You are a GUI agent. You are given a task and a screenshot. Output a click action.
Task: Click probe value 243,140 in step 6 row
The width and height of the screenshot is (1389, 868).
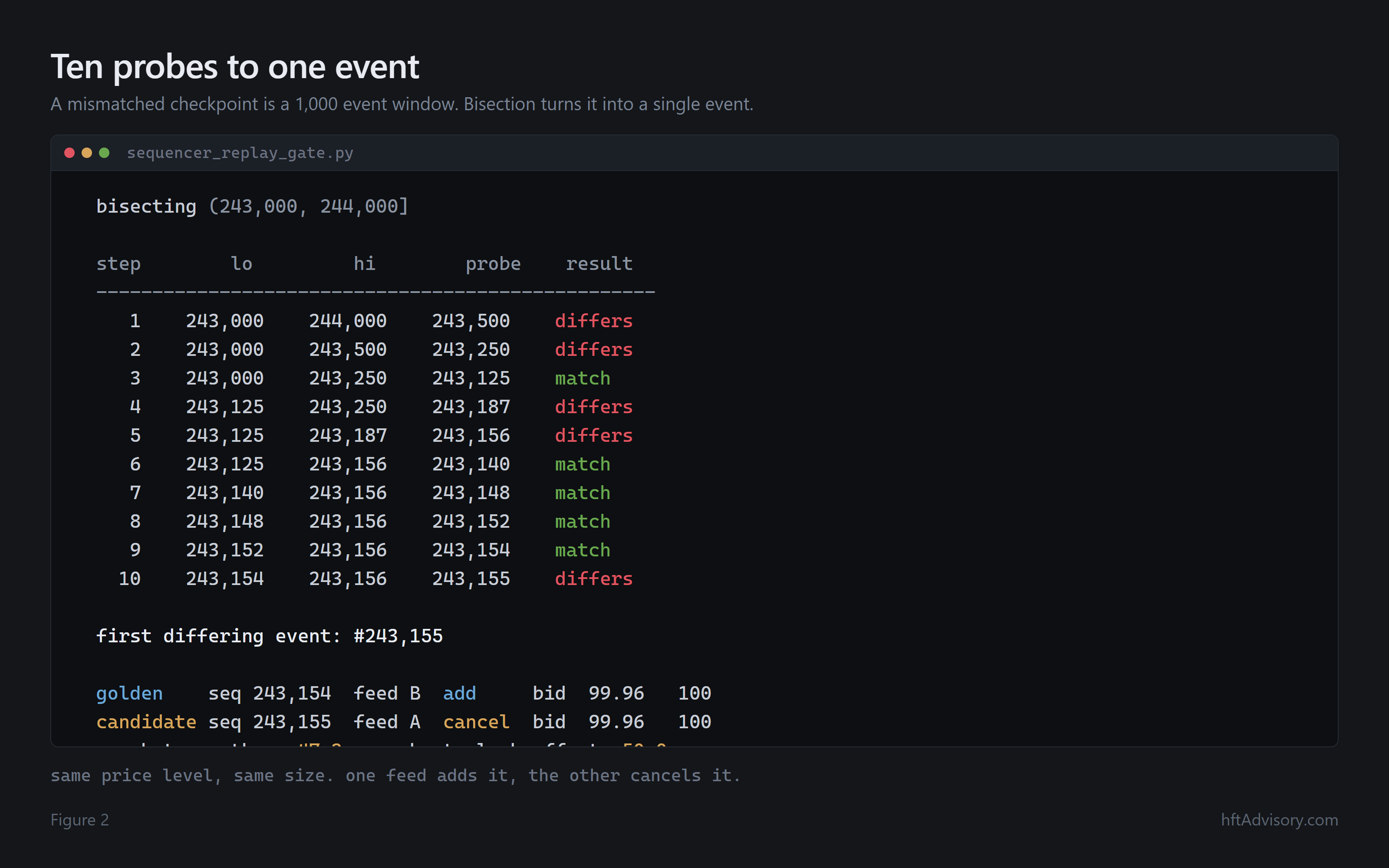(x=471, y=464)
